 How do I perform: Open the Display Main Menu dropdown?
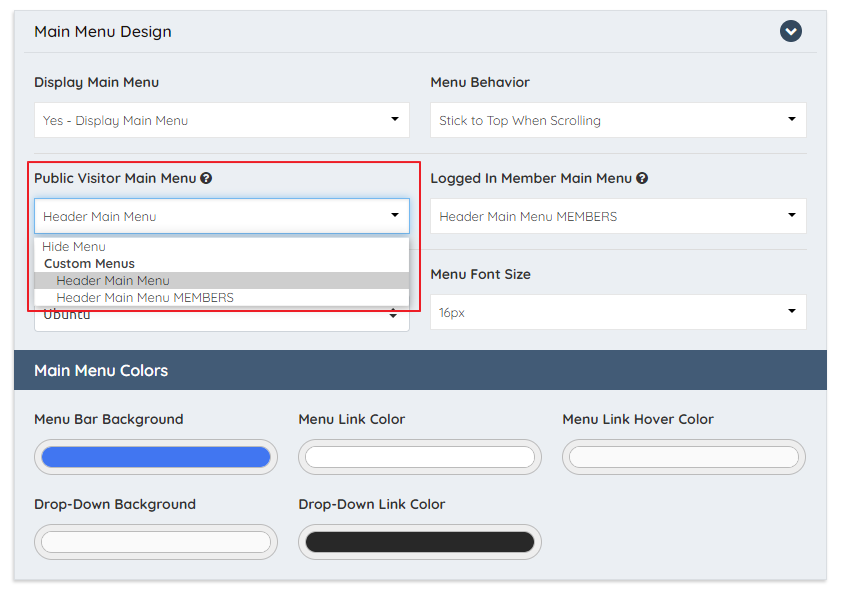pyautogui.click(x=220, y=119)
